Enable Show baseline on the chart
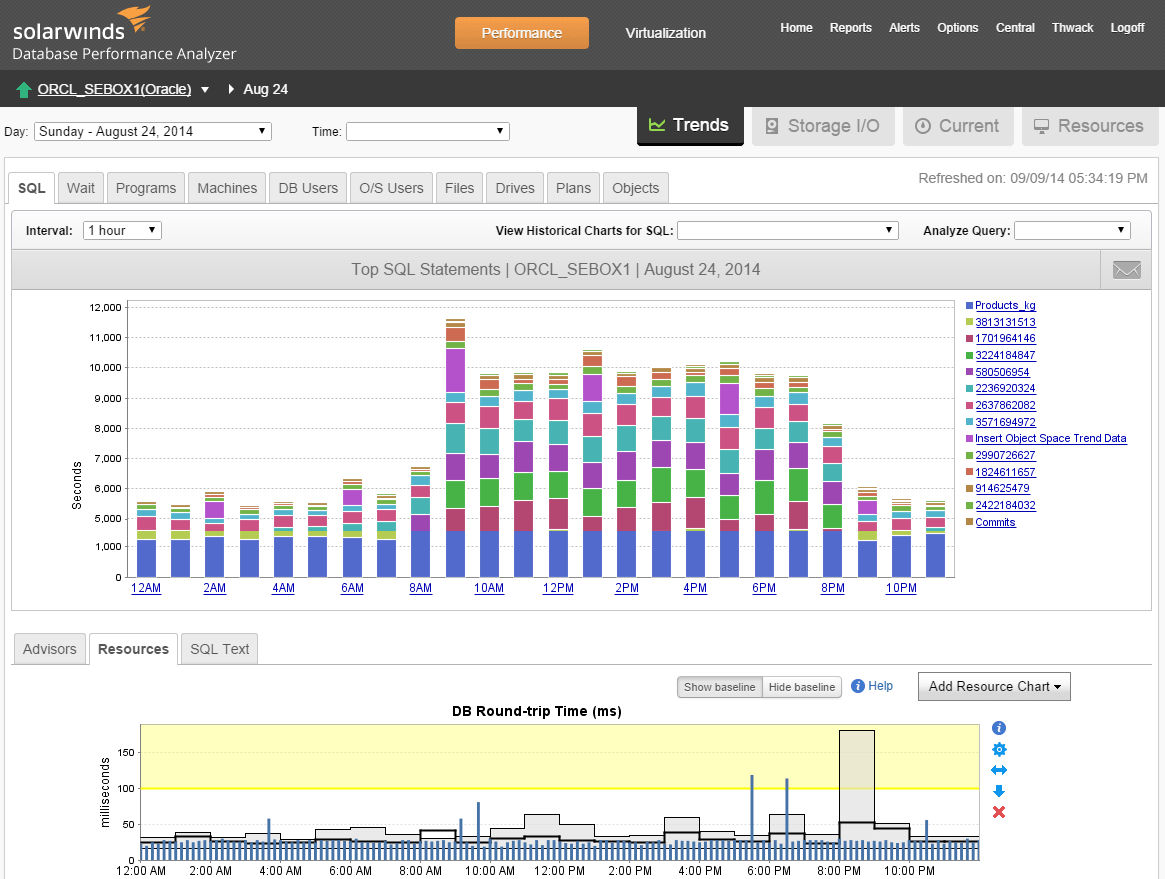This screenshot has height=879, width=1165. [719, 687]
